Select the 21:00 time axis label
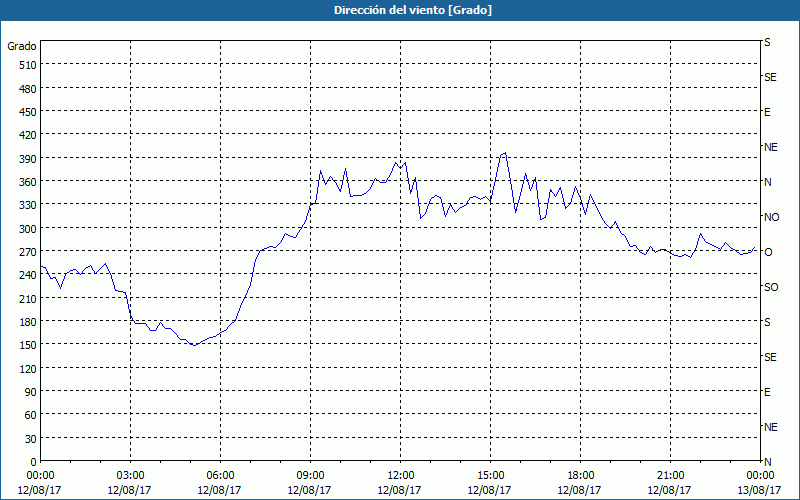 click(x=670, y=475)
